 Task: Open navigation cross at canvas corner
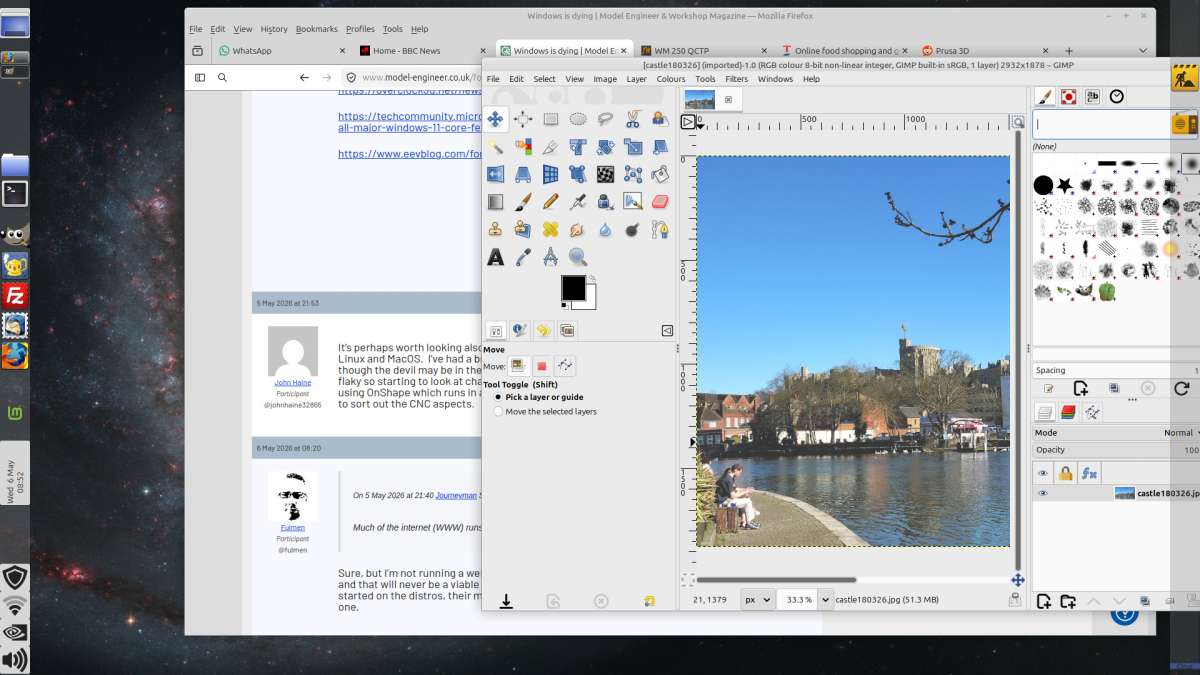(x=1018, y=580)
